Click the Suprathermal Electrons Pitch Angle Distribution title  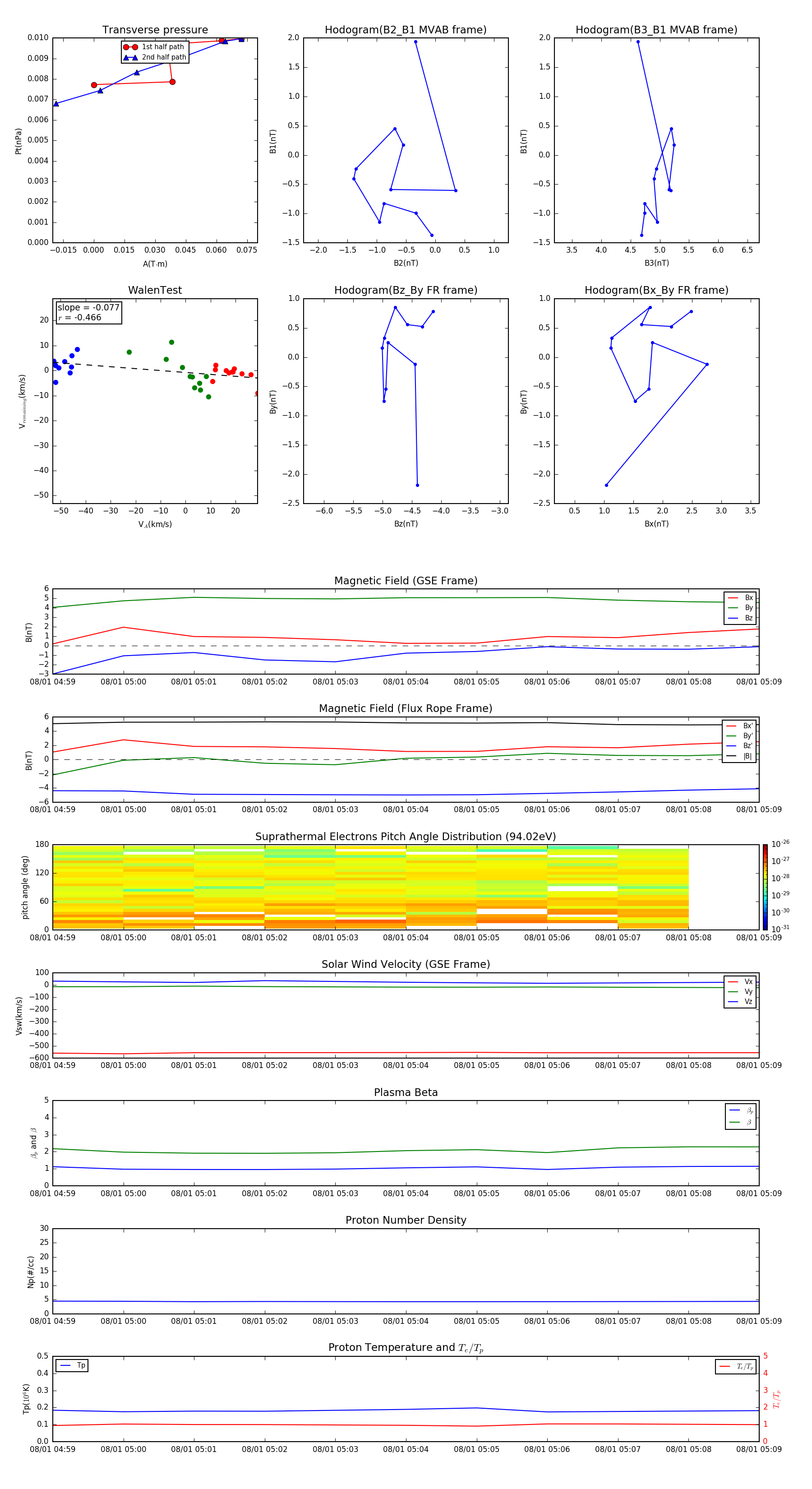(406, 837)
